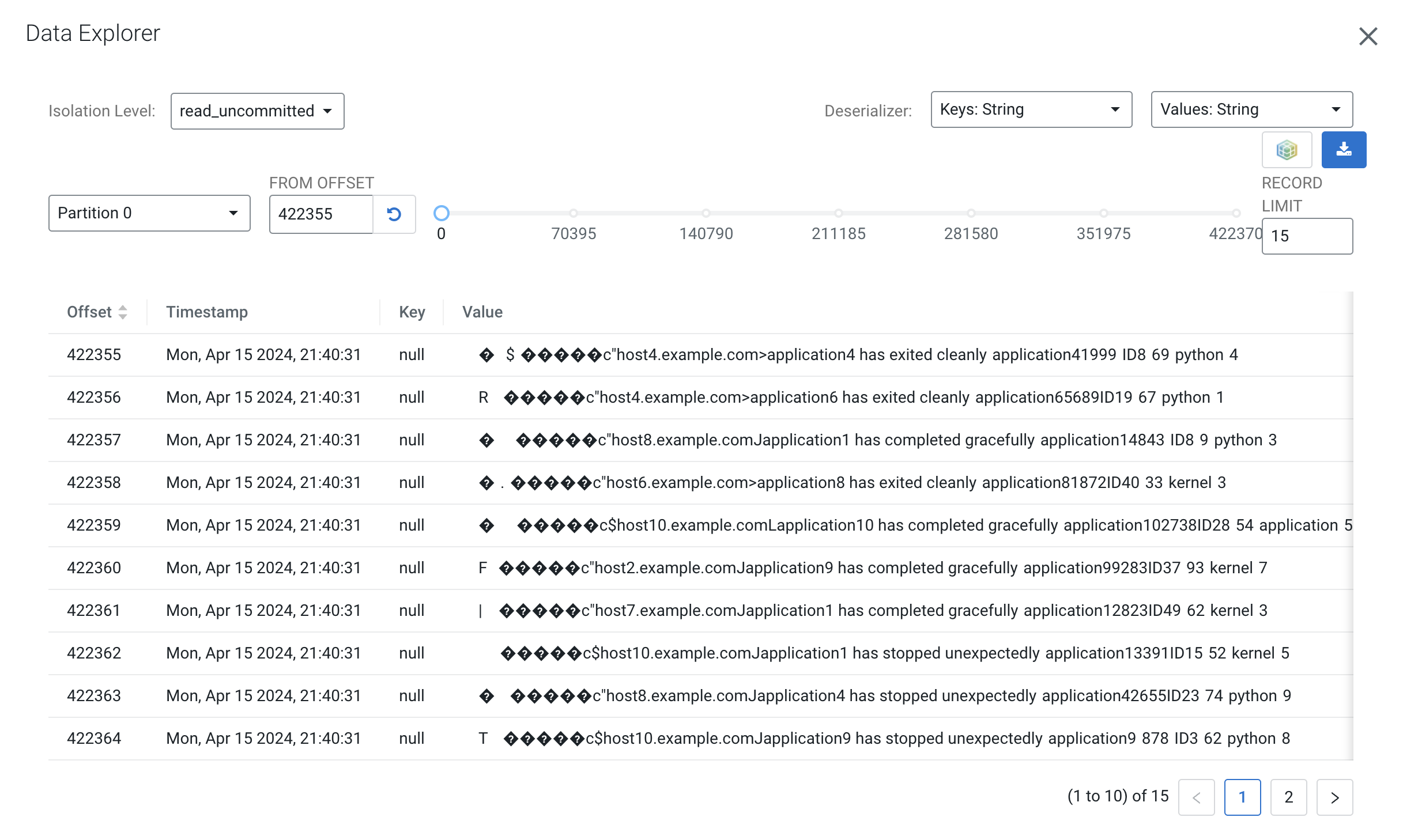Click the Value column header

coord(482,312)
